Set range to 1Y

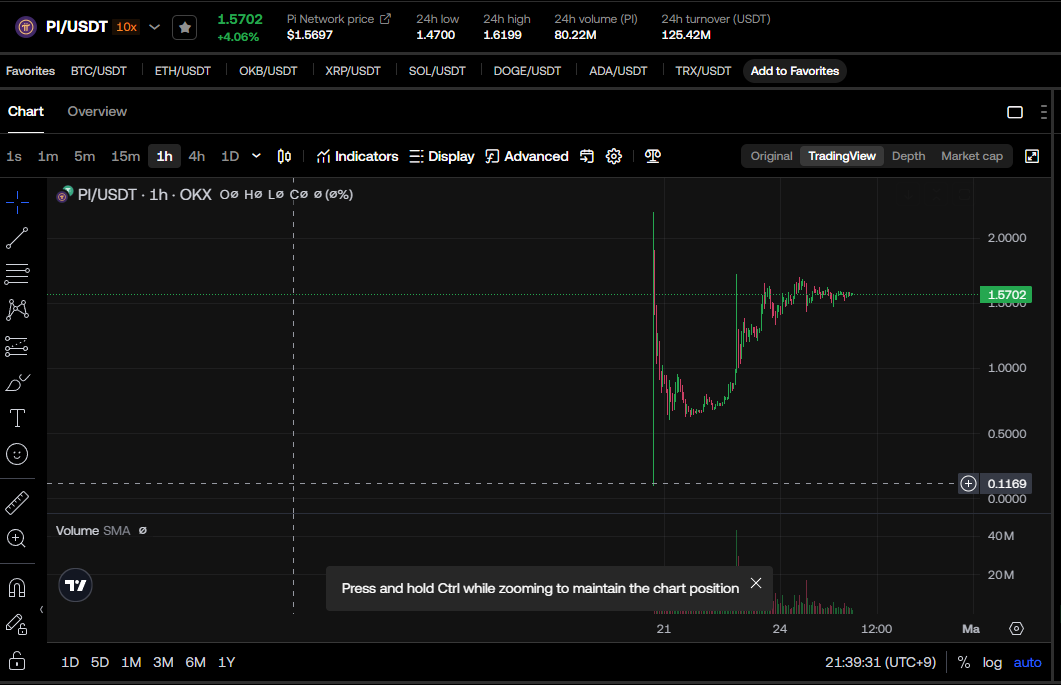click(x=227, y=662)
